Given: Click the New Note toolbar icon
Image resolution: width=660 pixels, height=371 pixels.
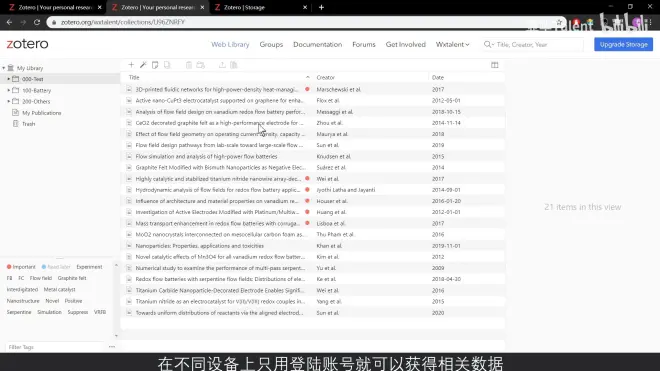Looking at the screenshot, I should tap(155, 65).
